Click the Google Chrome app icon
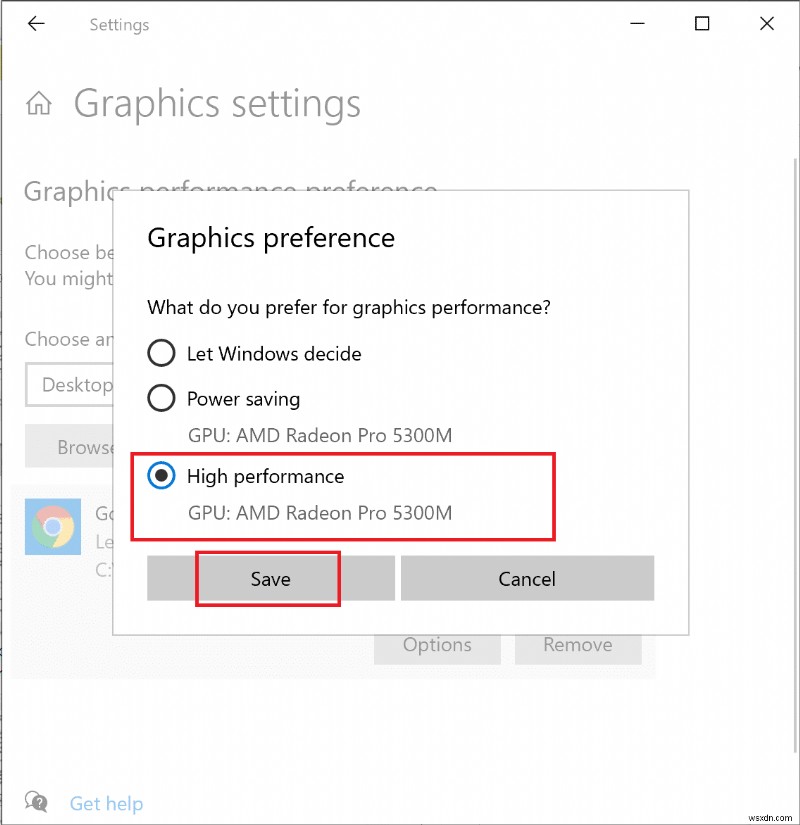The width and height of the screenshot is (800, 825). tap(52, 527)
